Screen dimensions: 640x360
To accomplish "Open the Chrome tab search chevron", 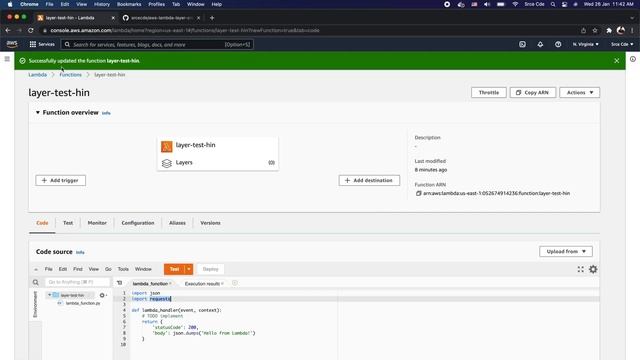I will [632, 18].
